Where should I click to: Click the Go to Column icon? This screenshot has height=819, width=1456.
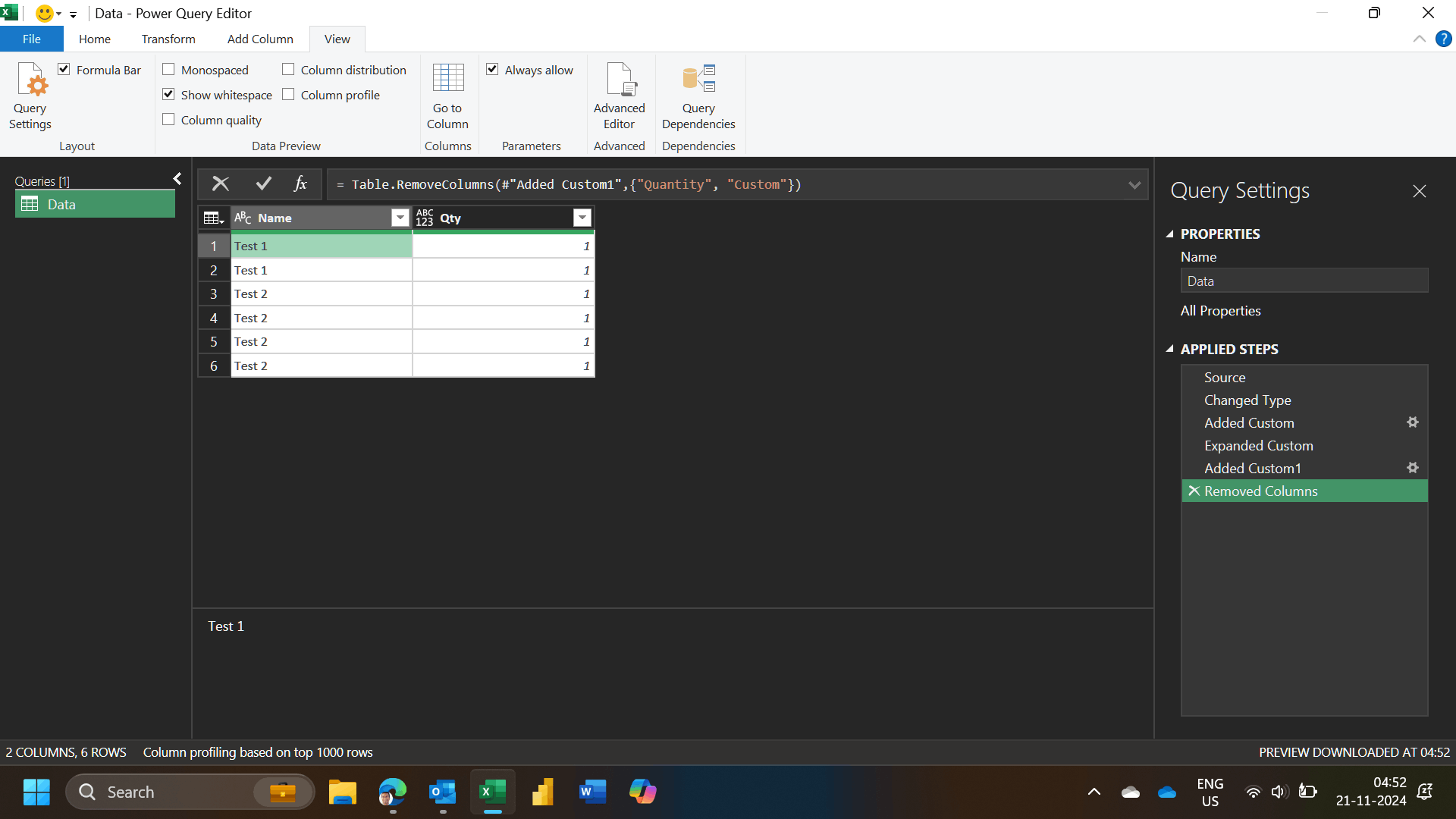point(447,79)
